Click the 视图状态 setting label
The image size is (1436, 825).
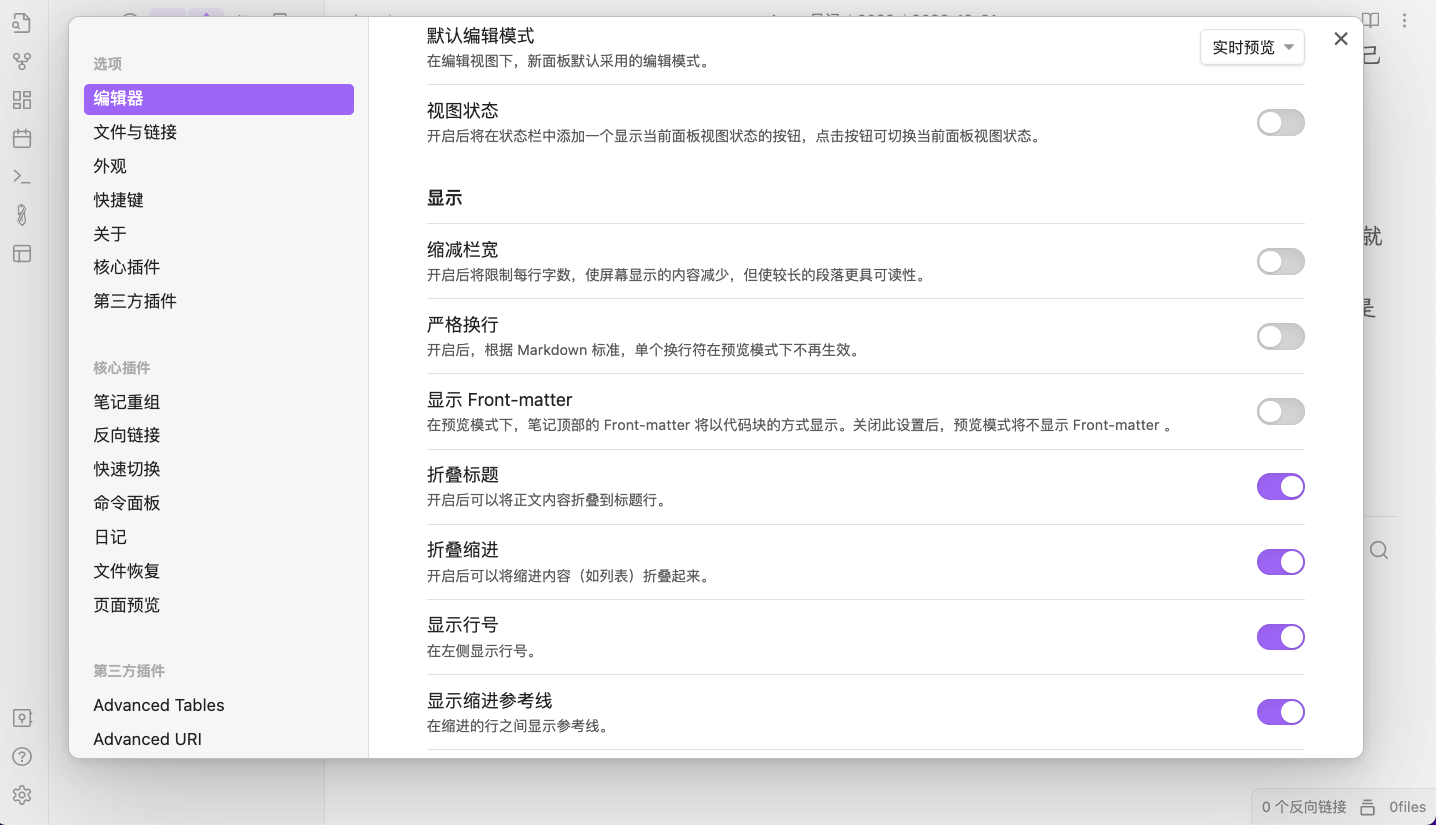click(x=463, y=111)
